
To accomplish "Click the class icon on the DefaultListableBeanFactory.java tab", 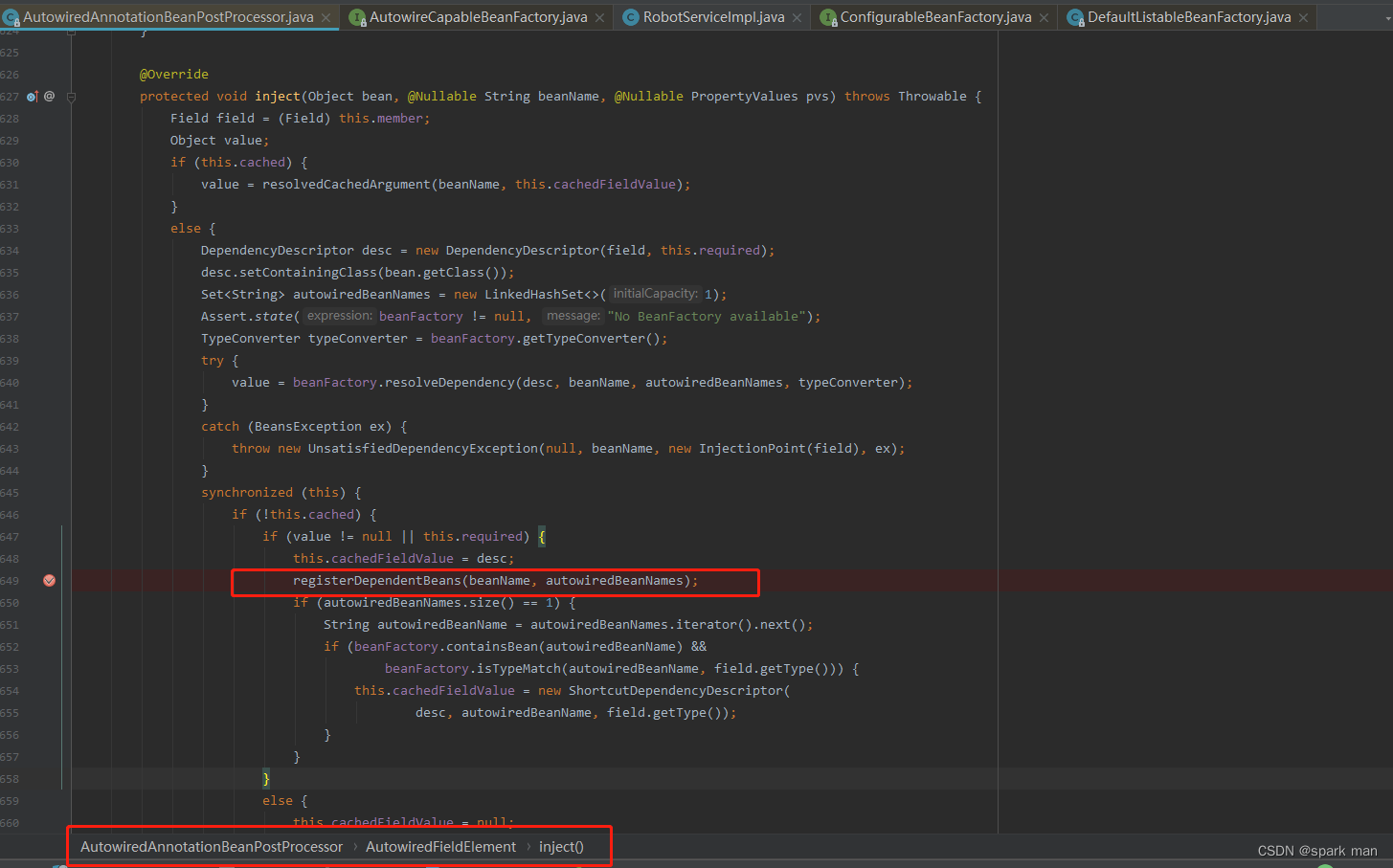I will pos(1075,17).
